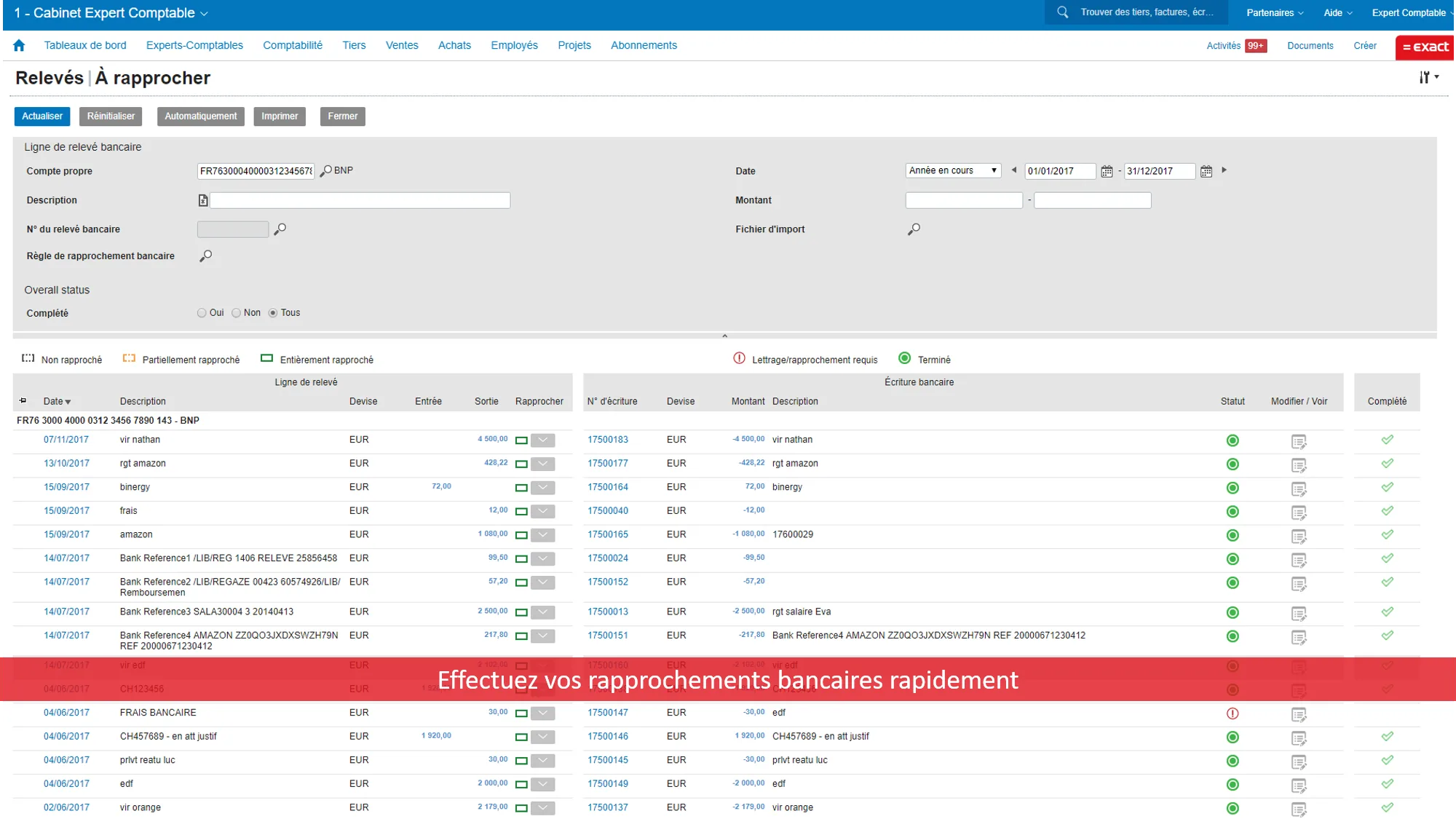The width and height of the screenshot is (1456, 819).
Task: Go to previous period arrow
Action: (x=1013, y=170)
